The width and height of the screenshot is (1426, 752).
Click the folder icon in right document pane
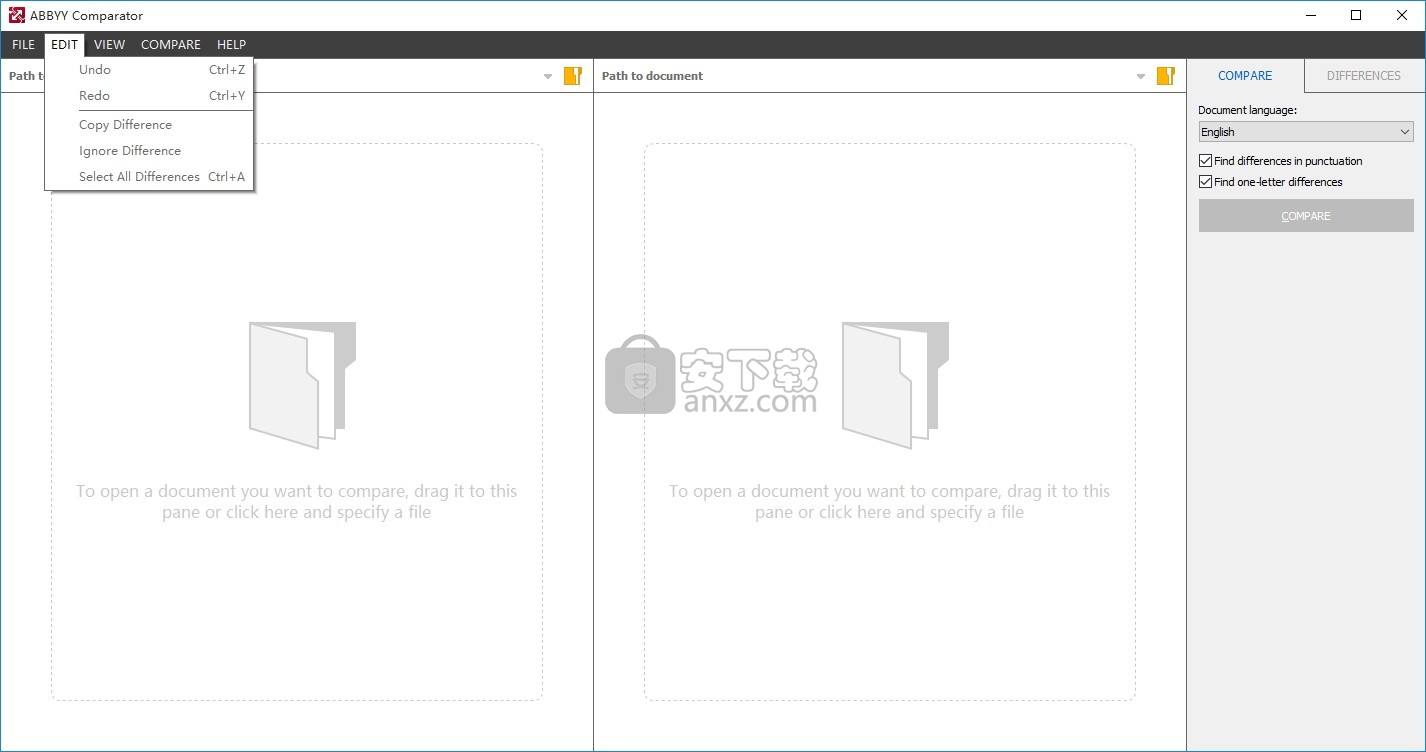(895, 385)
